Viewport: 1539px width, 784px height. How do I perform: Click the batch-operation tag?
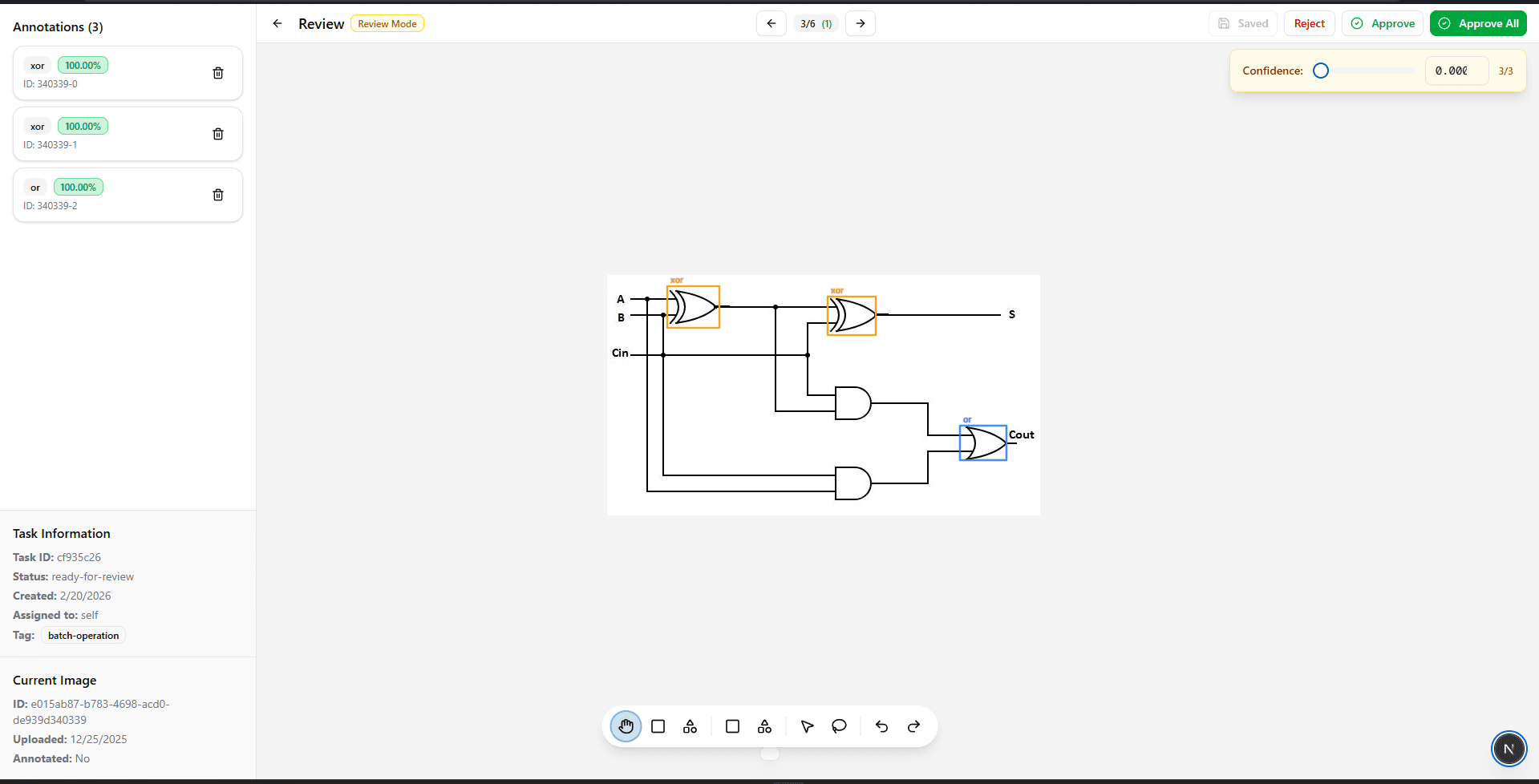coord(83,635)
